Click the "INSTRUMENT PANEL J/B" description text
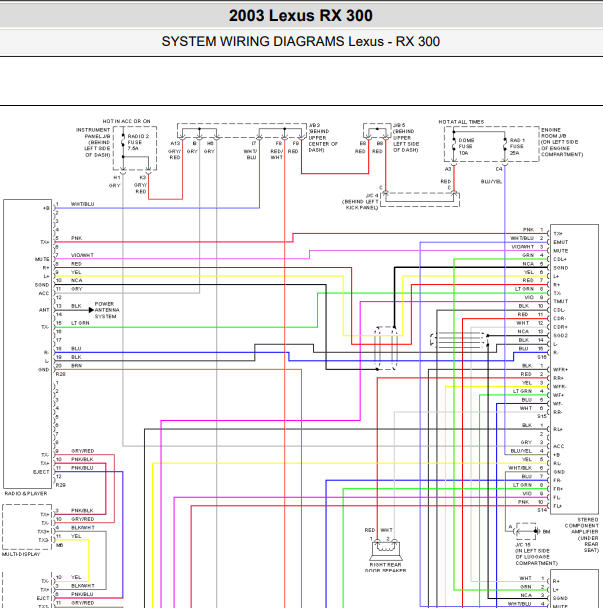The height and width of the screenshot is (608, 603). click(x=93, y=142)
